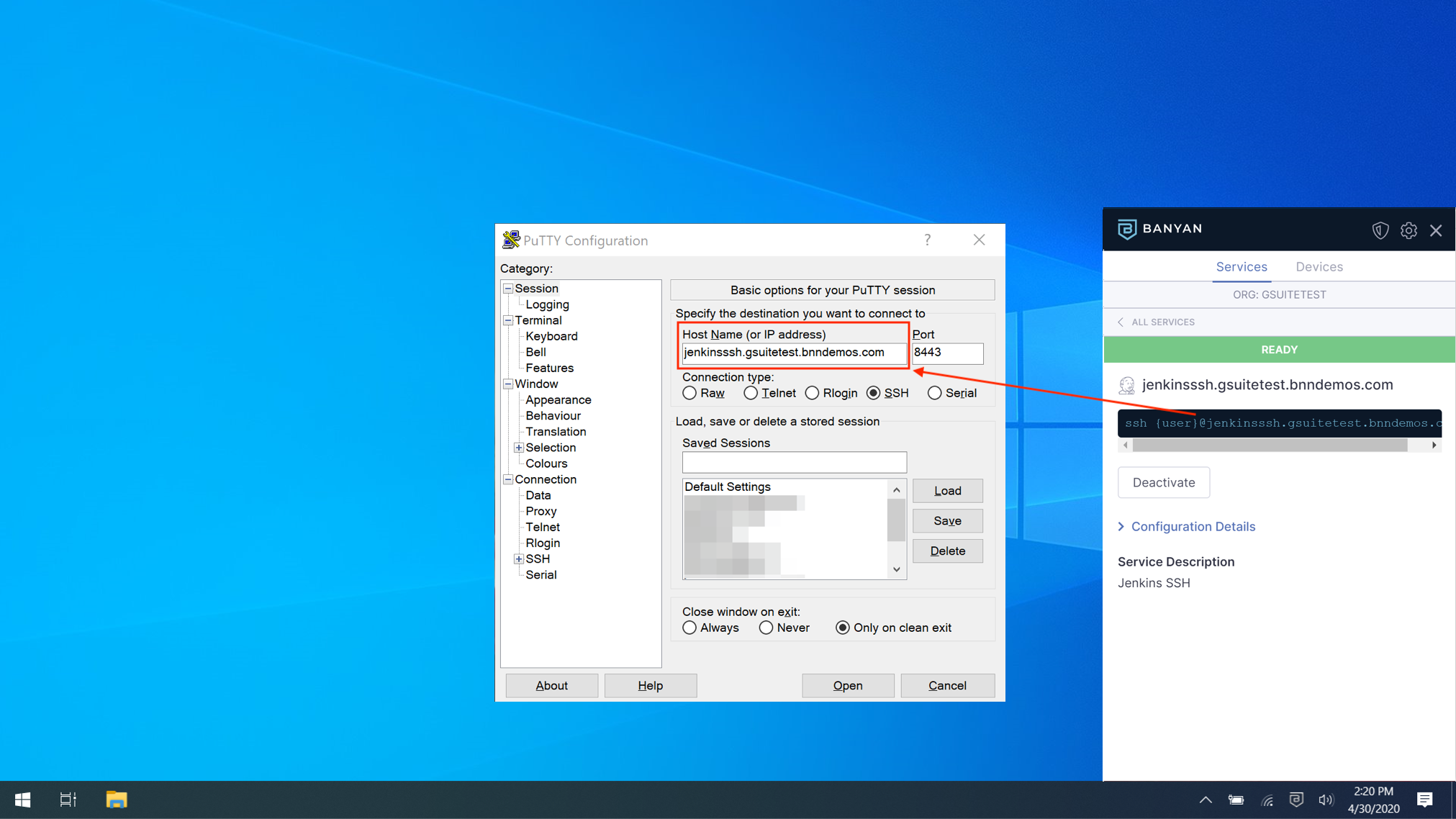
Task: Click the Banyan shield status icon
Action: tap(1380, 230)
